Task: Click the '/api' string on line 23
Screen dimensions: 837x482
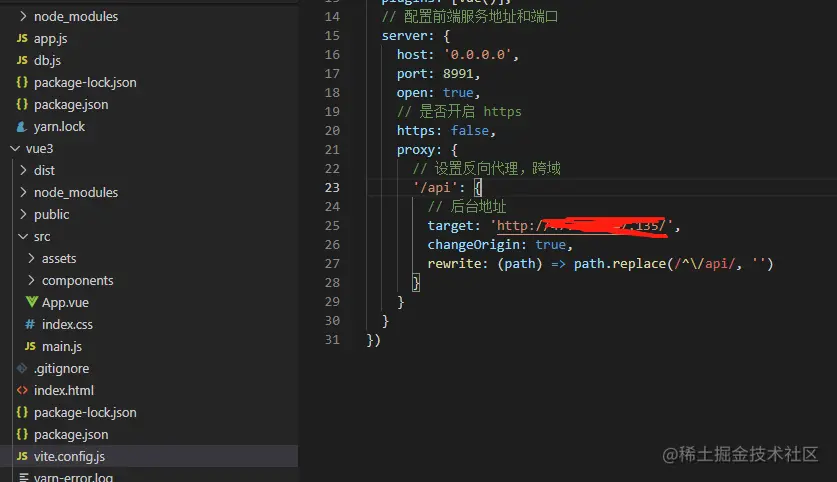Action: tap(435, 187)
